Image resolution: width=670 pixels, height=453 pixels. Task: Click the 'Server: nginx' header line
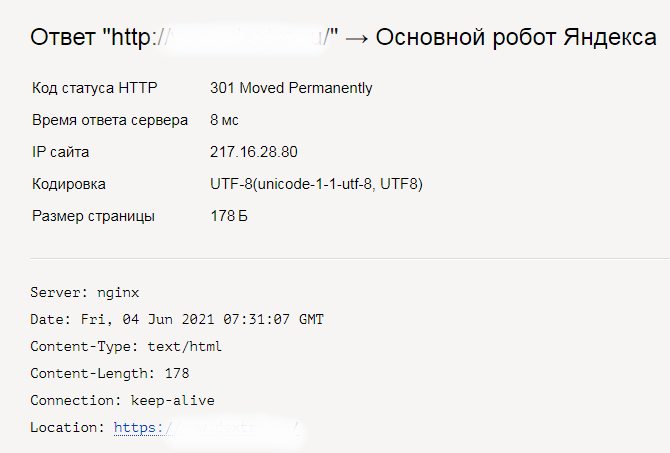click(85, 293)
